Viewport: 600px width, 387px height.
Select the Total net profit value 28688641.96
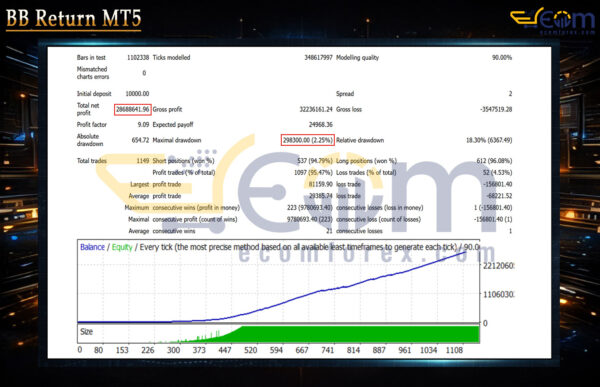point(133,109)
